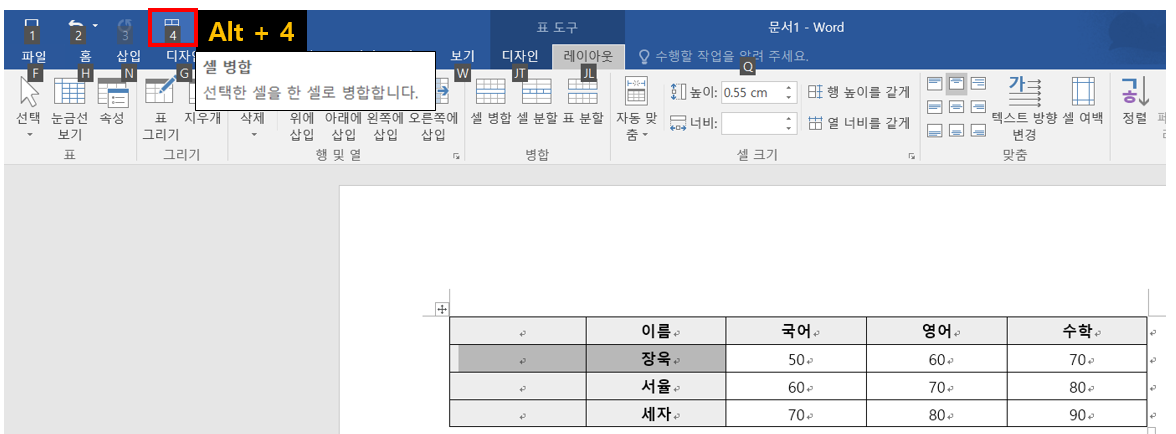Click the 영어 header cell
This screenshot has width=1176, height=434.
(937, 331)
